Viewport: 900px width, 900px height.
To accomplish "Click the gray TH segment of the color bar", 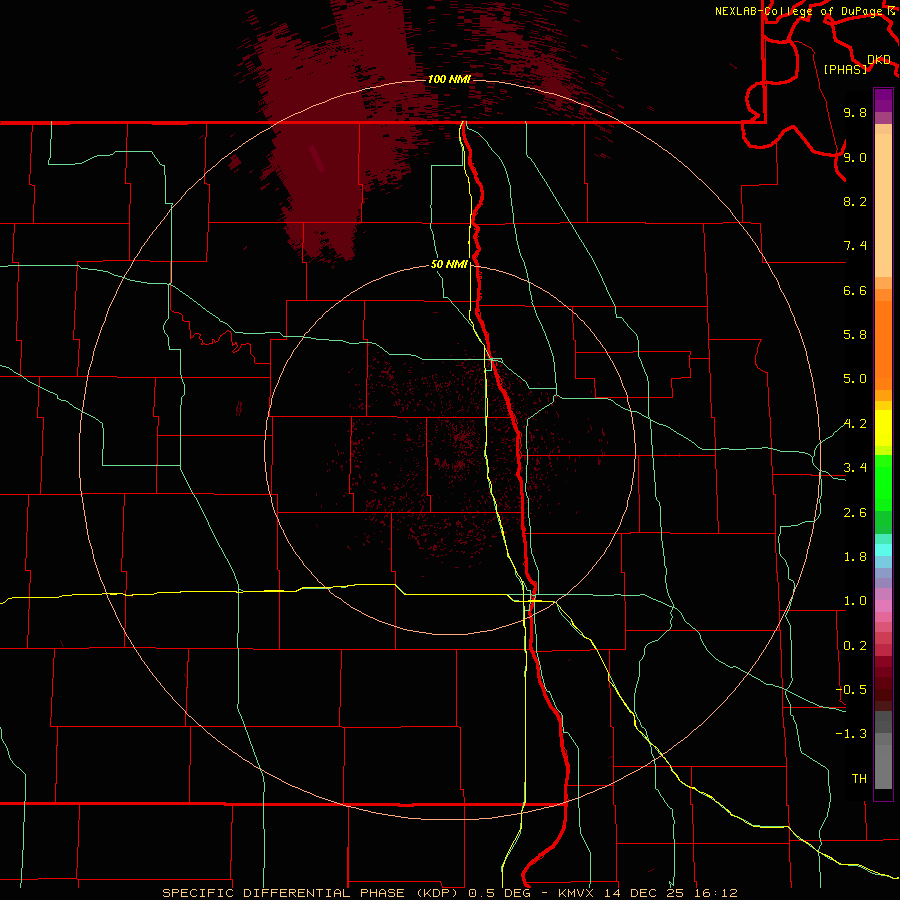I will [883, 766].
